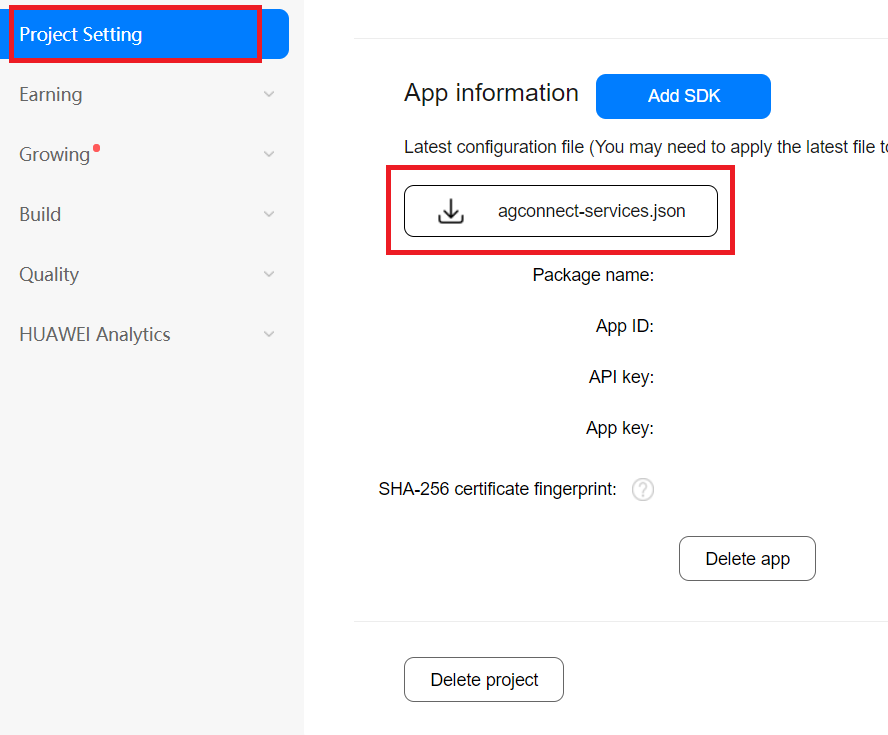888x735 pixels.
Task: Open the Project Setting menu item
Action: 81,34
